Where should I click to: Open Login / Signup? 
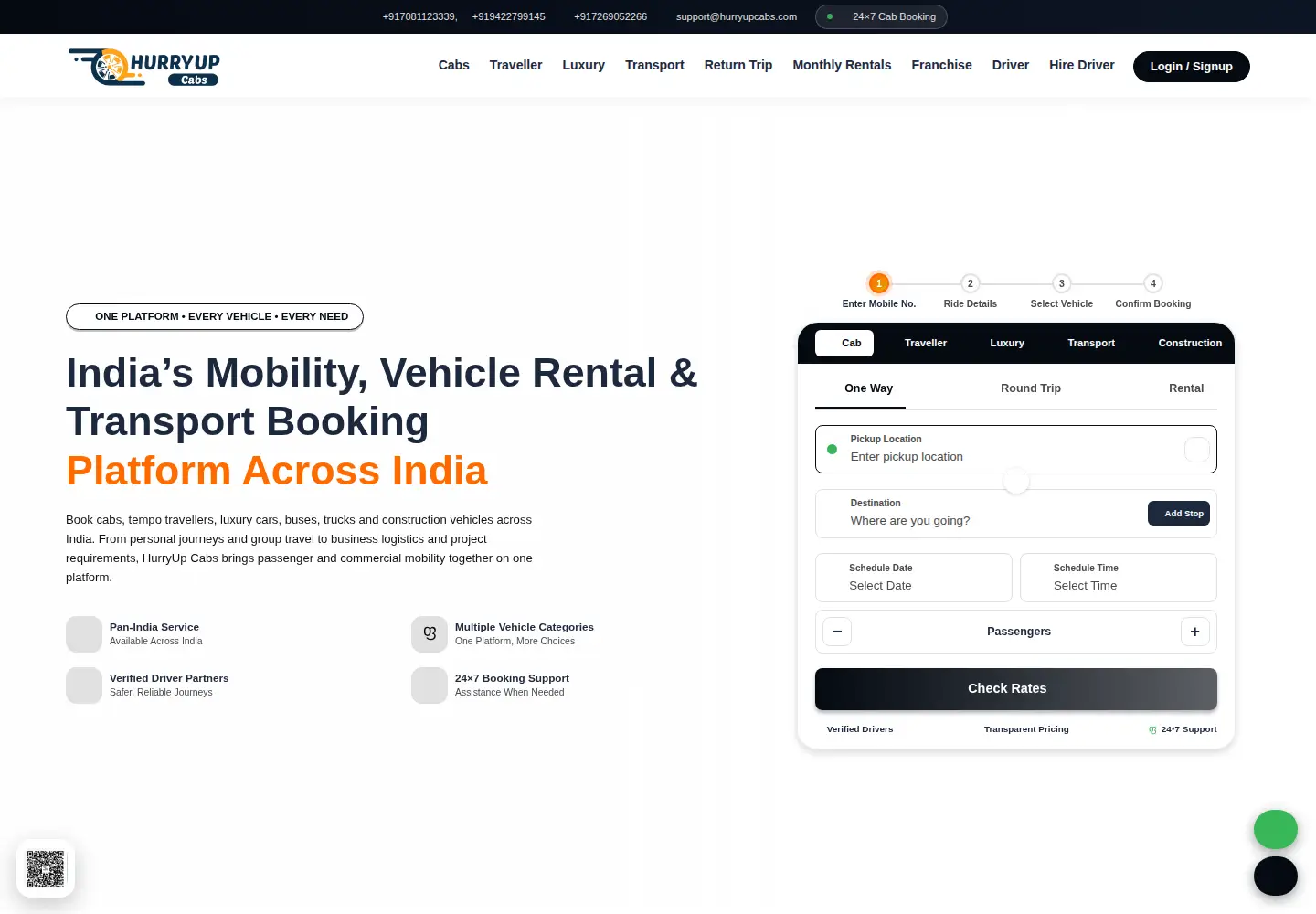1192,67
